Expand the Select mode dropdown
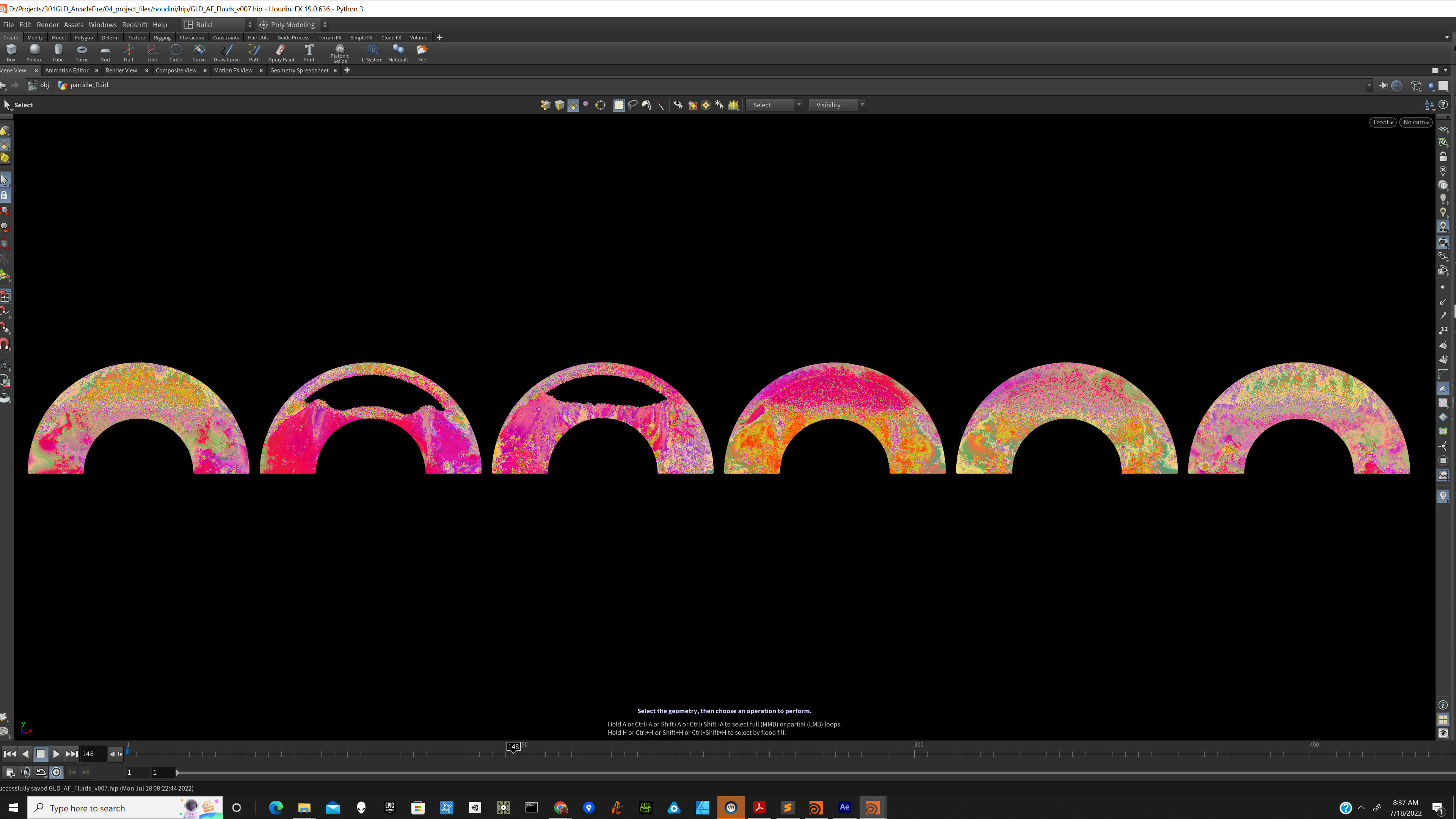1456x819 pixels. pos(774,105)
